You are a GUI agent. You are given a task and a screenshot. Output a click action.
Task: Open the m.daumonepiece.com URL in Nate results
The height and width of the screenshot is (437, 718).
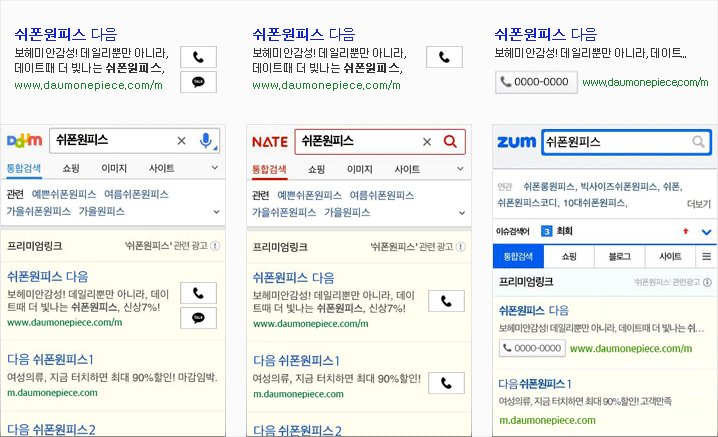click(298, 394)
